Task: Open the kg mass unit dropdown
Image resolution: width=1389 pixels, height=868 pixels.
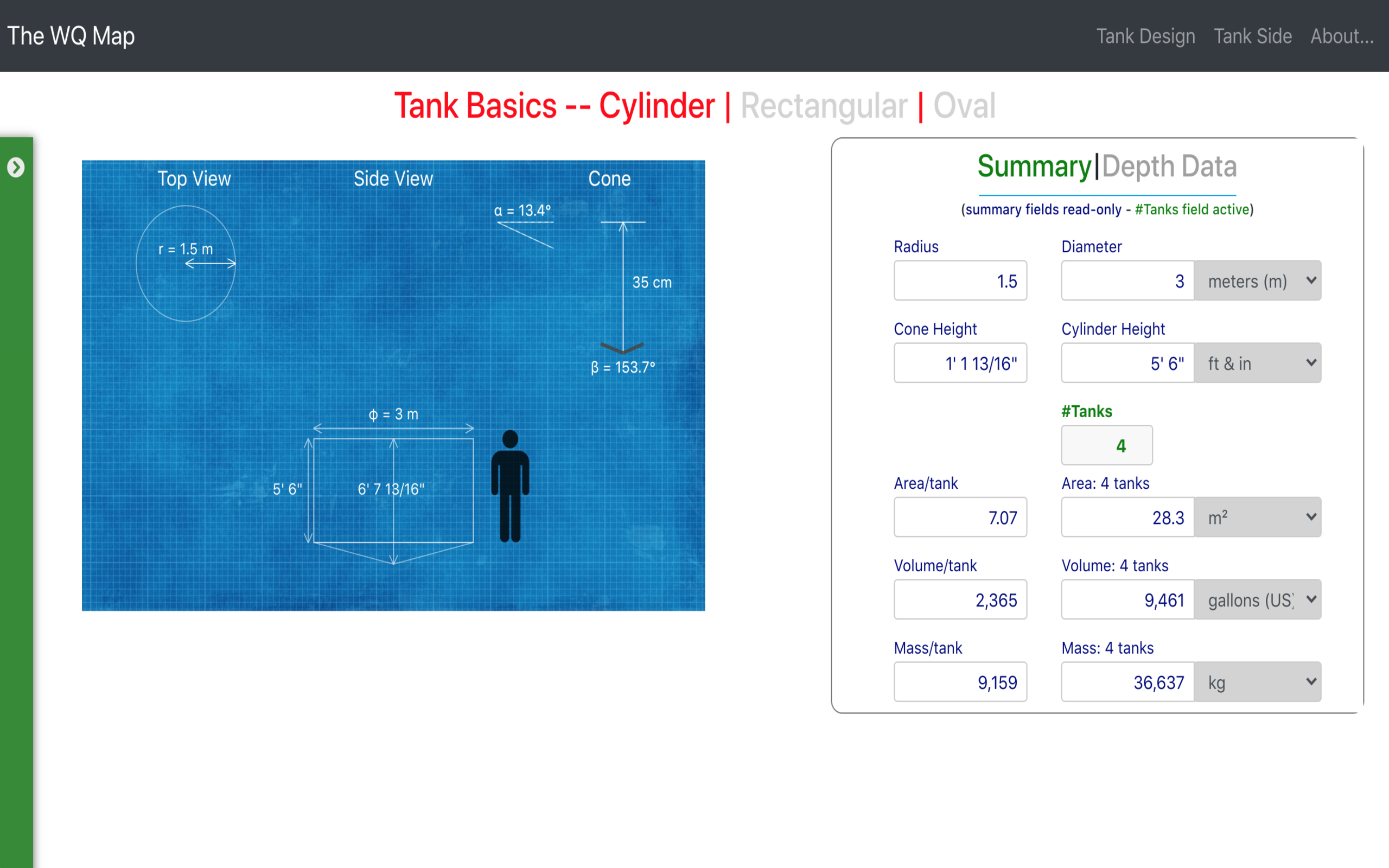Action: [1257, 682]
